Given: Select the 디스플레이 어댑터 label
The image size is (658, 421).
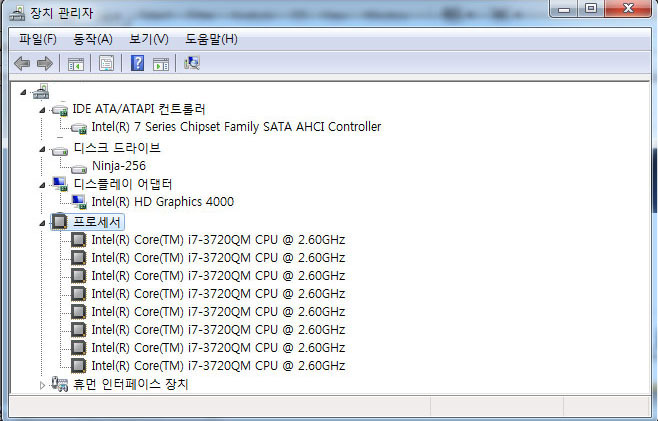Looking at the screenshot, I should pos(123,184).
